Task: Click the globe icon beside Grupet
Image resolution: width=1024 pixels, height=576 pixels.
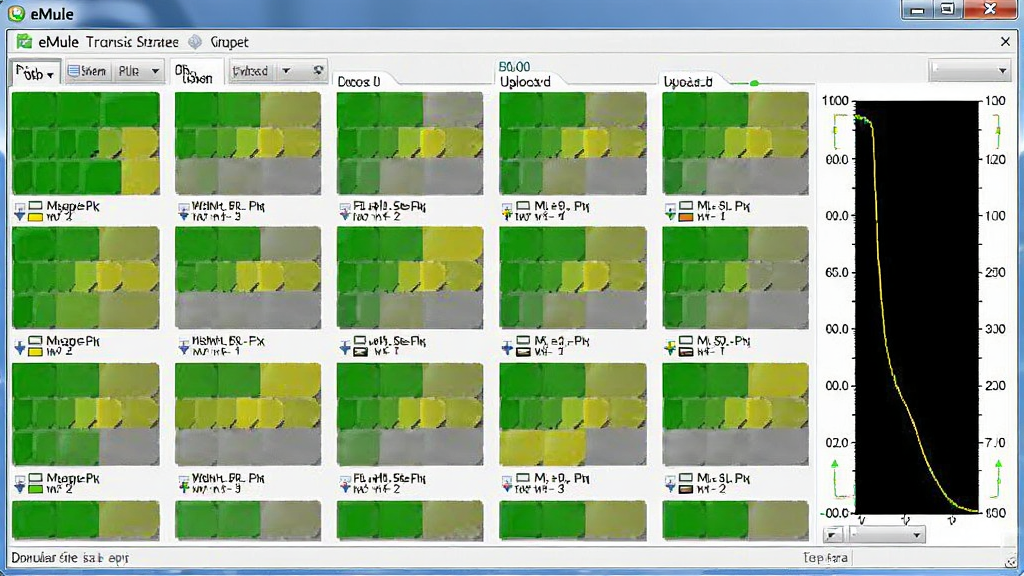Action: point(195,42)
